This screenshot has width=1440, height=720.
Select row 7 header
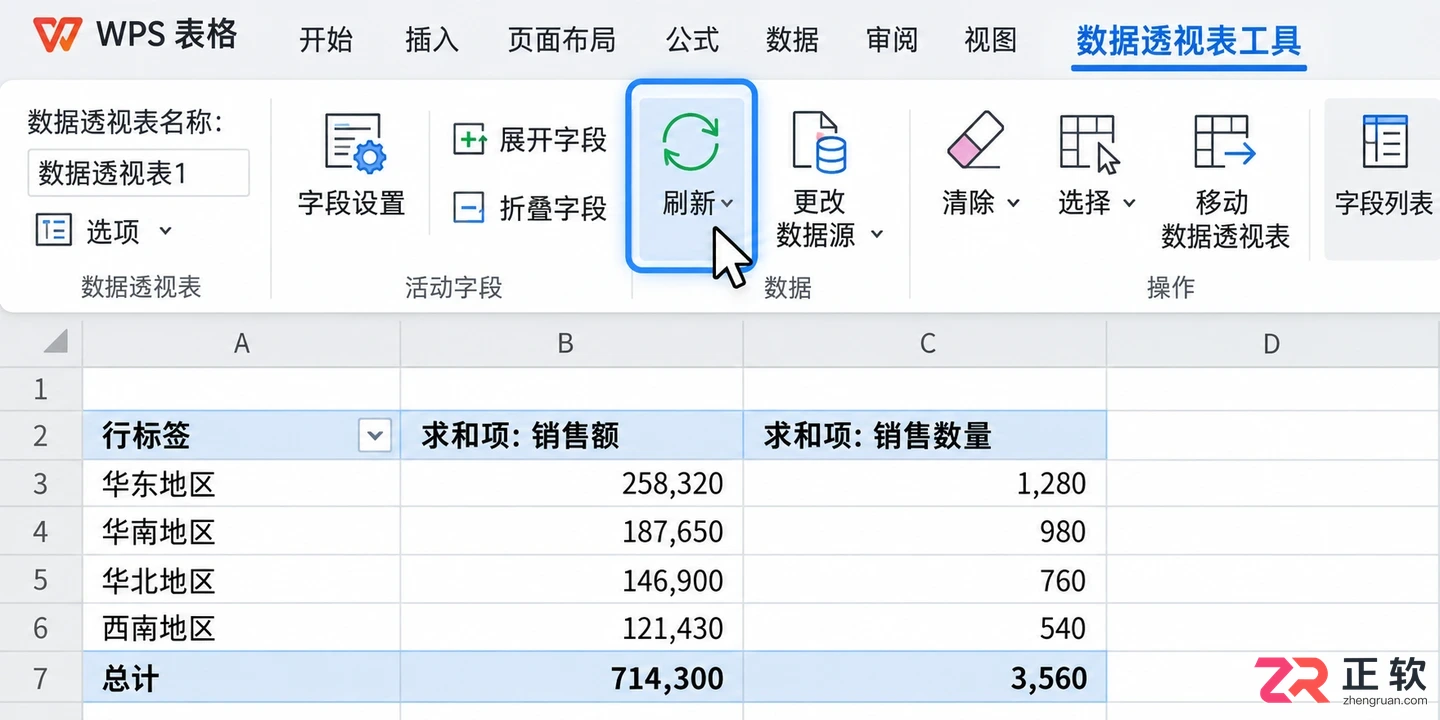click(41, 678)
